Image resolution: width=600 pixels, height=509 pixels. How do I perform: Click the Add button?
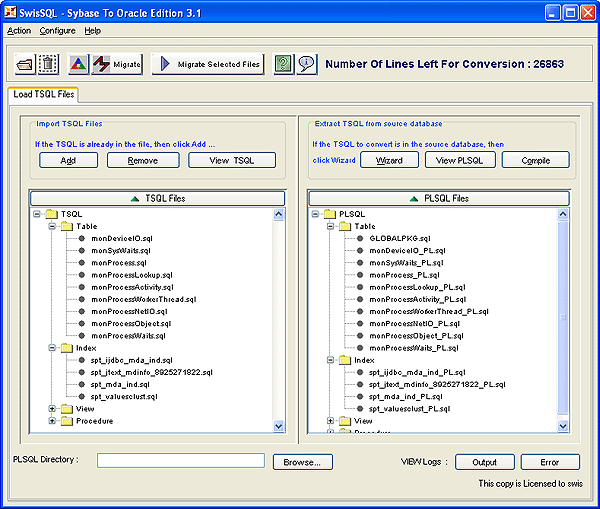68,160
